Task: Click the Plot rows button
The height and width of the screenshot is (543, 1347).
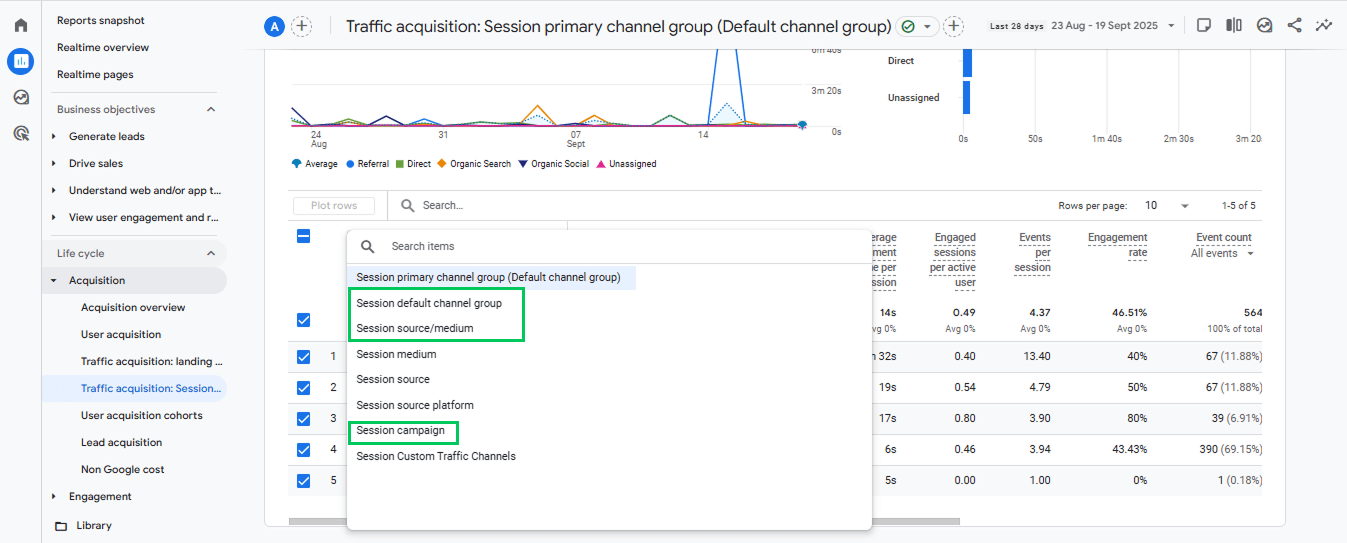Action: click(334, 206)
